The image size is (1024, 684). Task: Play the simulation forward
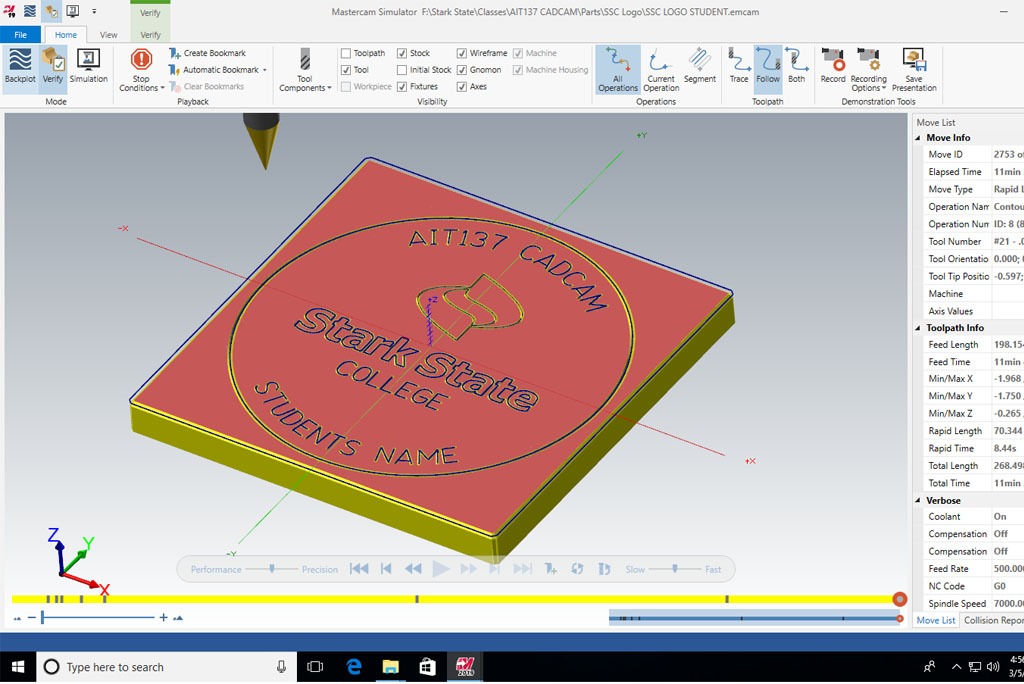tap(441, 569)
